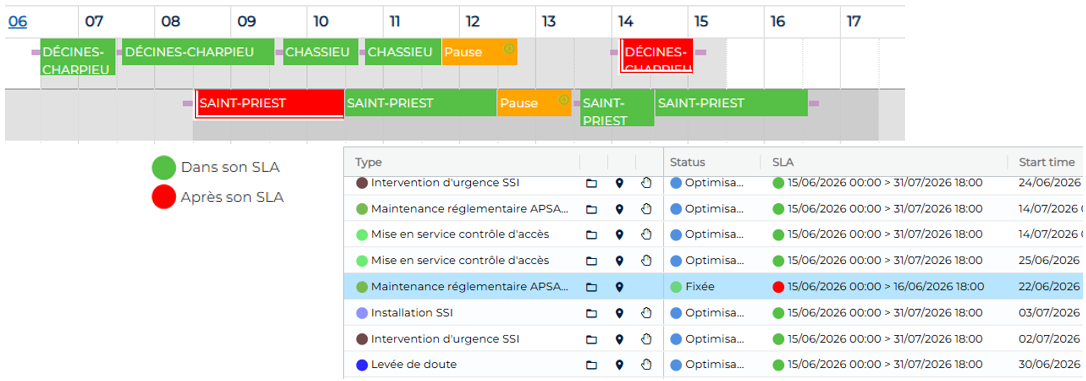This screenshot has width=1086, height=381.
Task: Click location pin in Installation SSI row
Action: tap(619, 313)
